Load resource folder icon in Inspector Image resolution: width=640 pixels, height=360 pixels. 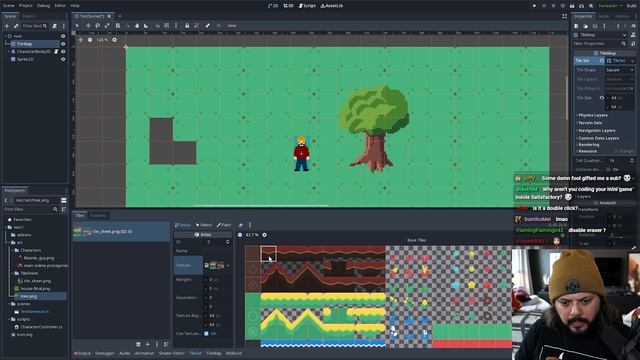pos(586,26)
